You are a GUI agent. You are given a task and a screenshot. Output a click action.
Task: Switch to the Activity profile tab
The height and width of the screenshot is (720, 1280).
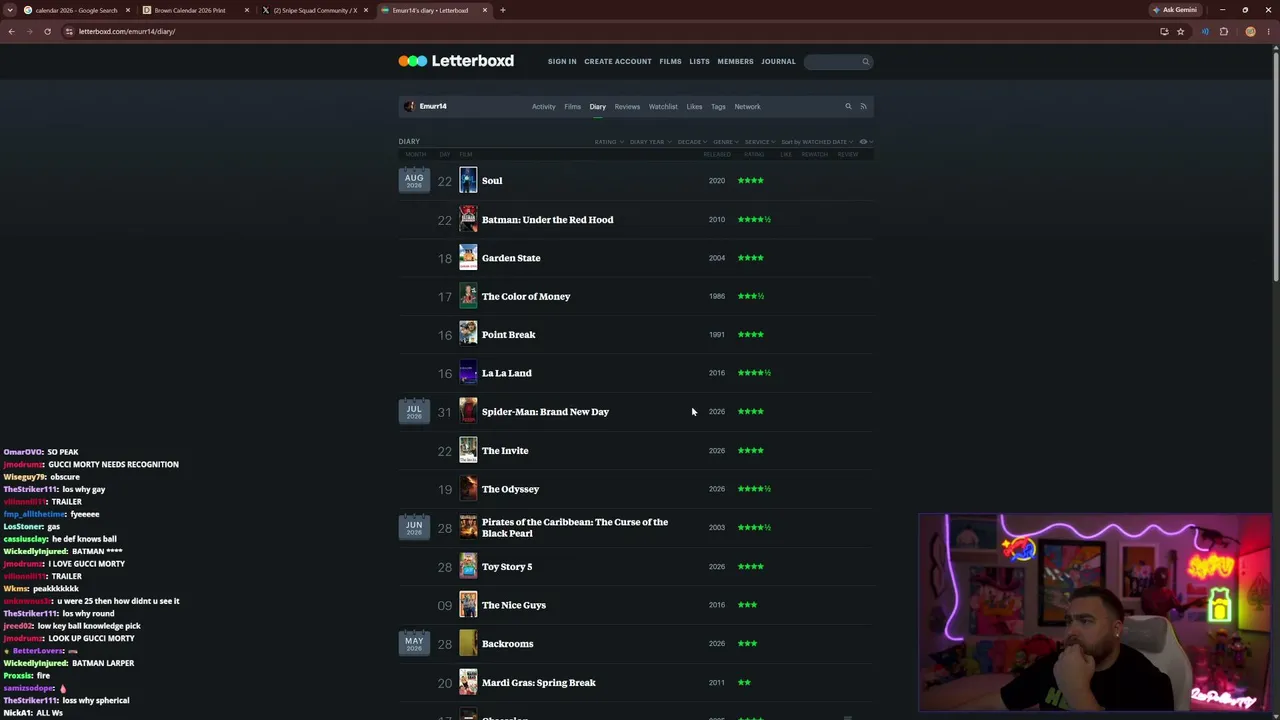coord(543,106)
